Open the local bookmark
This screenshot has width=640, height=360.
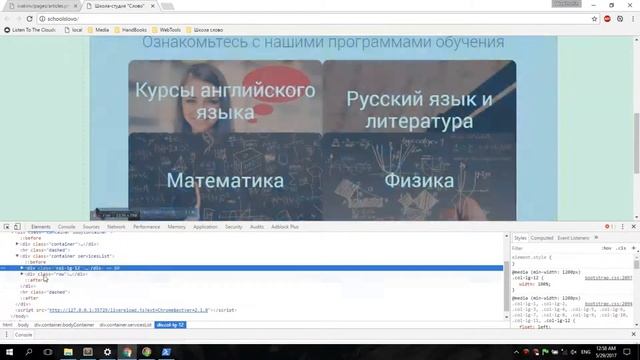73,30
